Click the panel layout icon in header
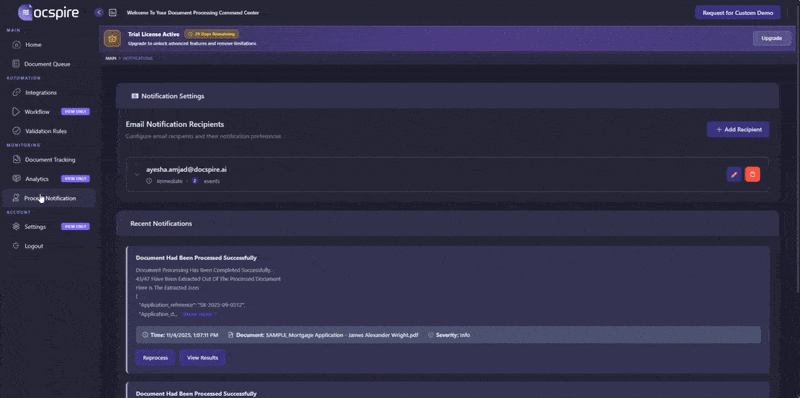 [x=113, y=12]
